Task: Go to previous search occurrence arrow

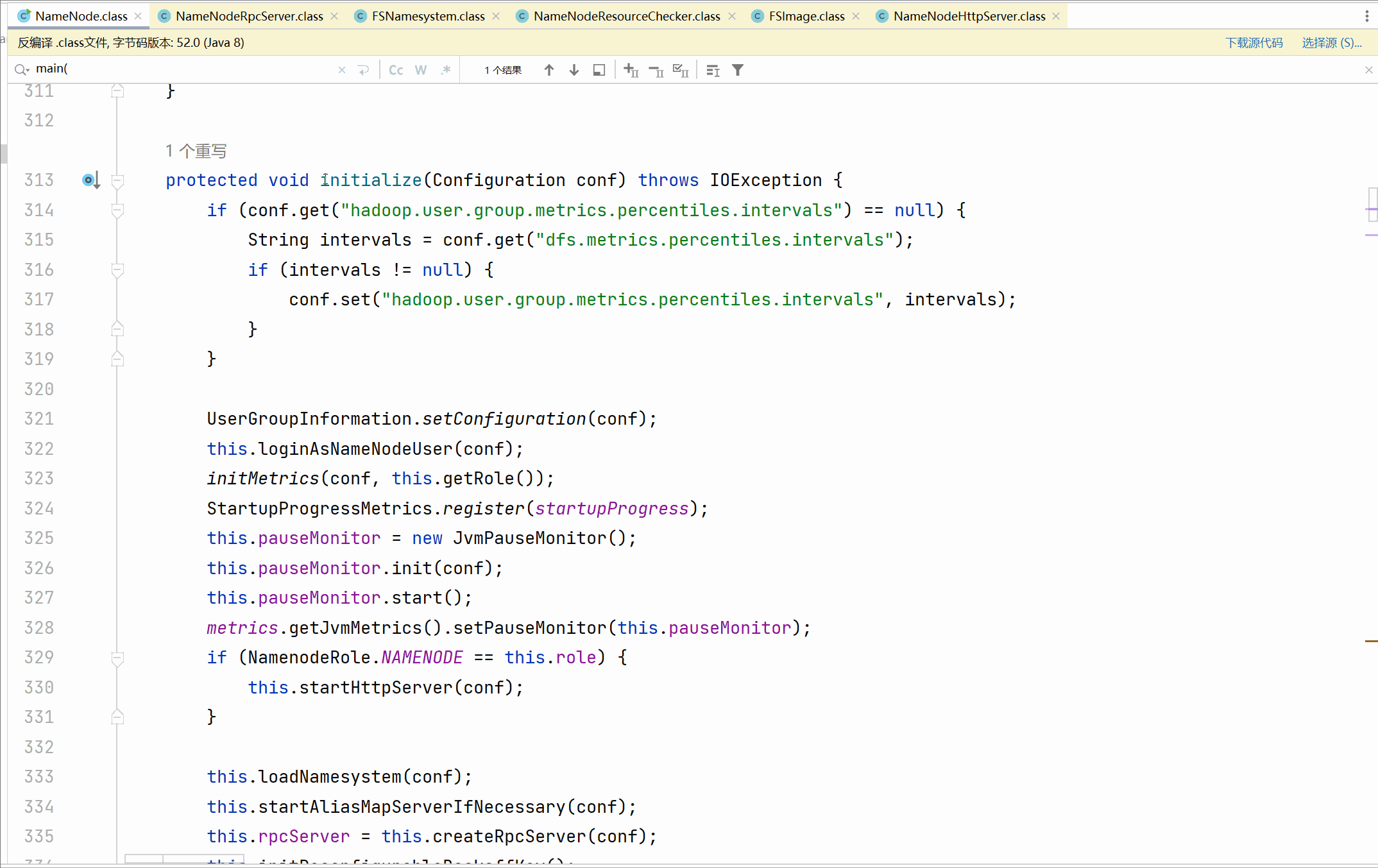Action: [x=549, y=70]
